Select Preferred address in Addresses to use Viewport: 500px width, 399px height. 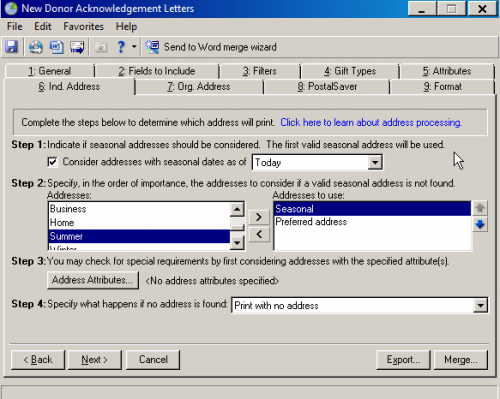click(372, 222)
